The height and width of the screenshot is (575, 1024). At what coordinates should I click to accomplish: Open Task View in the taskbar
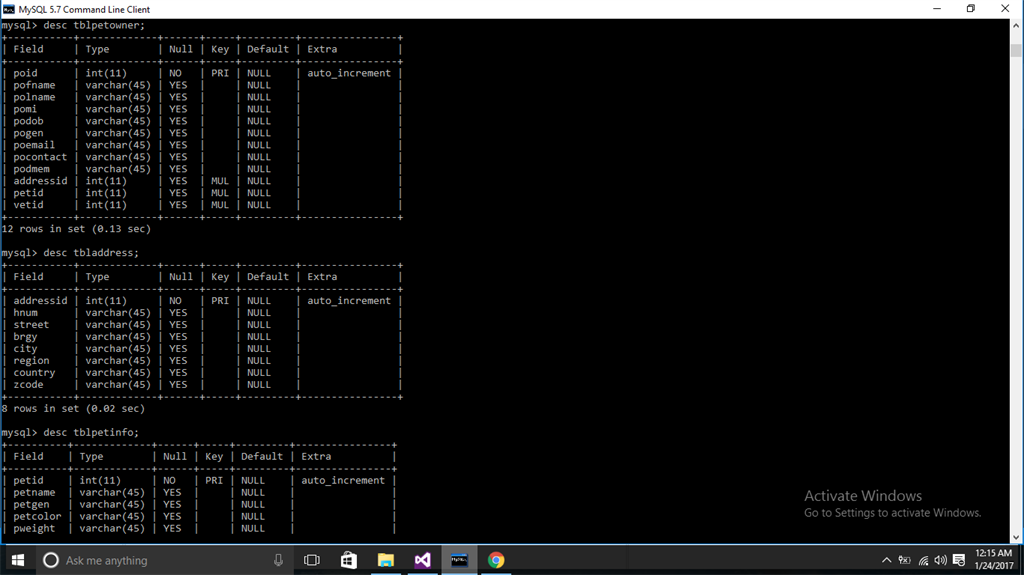[312, 560]
